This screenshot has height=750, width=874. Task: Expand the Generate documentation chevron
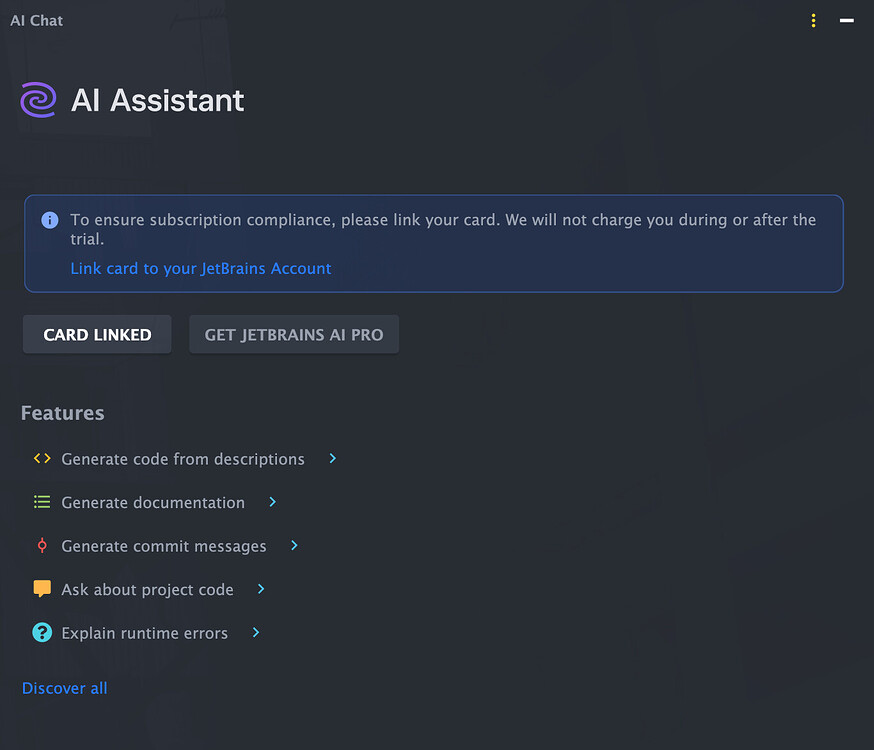point(273,502)
